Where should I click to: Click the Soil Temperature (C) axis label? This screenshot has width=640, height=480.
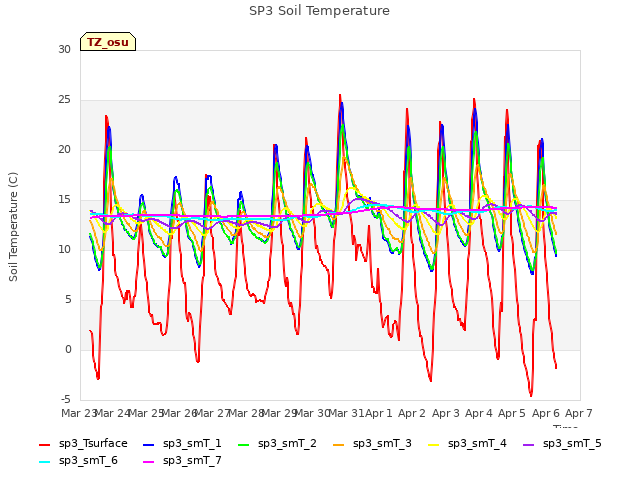coord(13,227)
